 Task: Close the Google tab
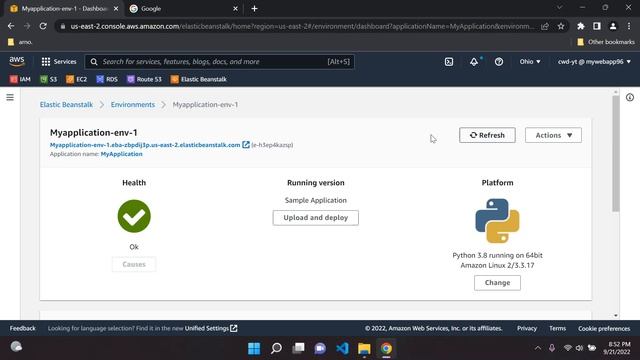pyautogui.click(x=235, y=9)
